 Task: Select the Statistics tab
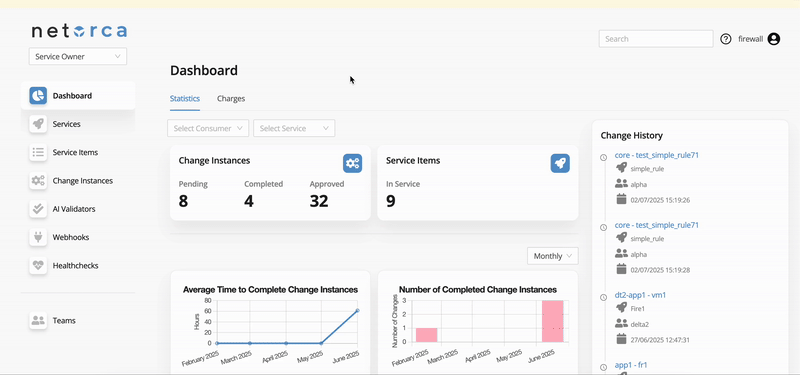[185, 98]
